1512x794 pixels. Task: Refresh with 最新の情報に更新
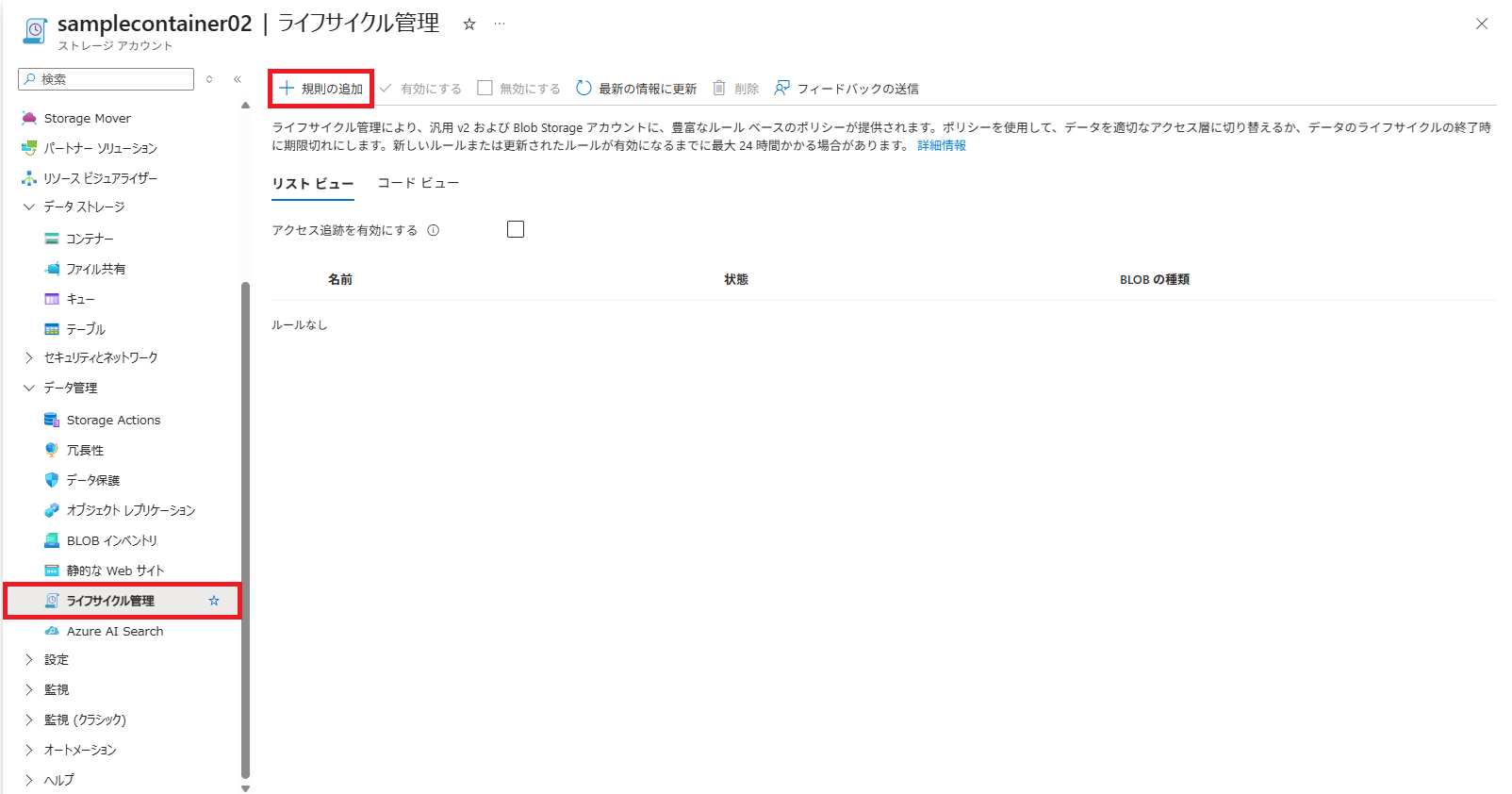(x=636, y=89)
